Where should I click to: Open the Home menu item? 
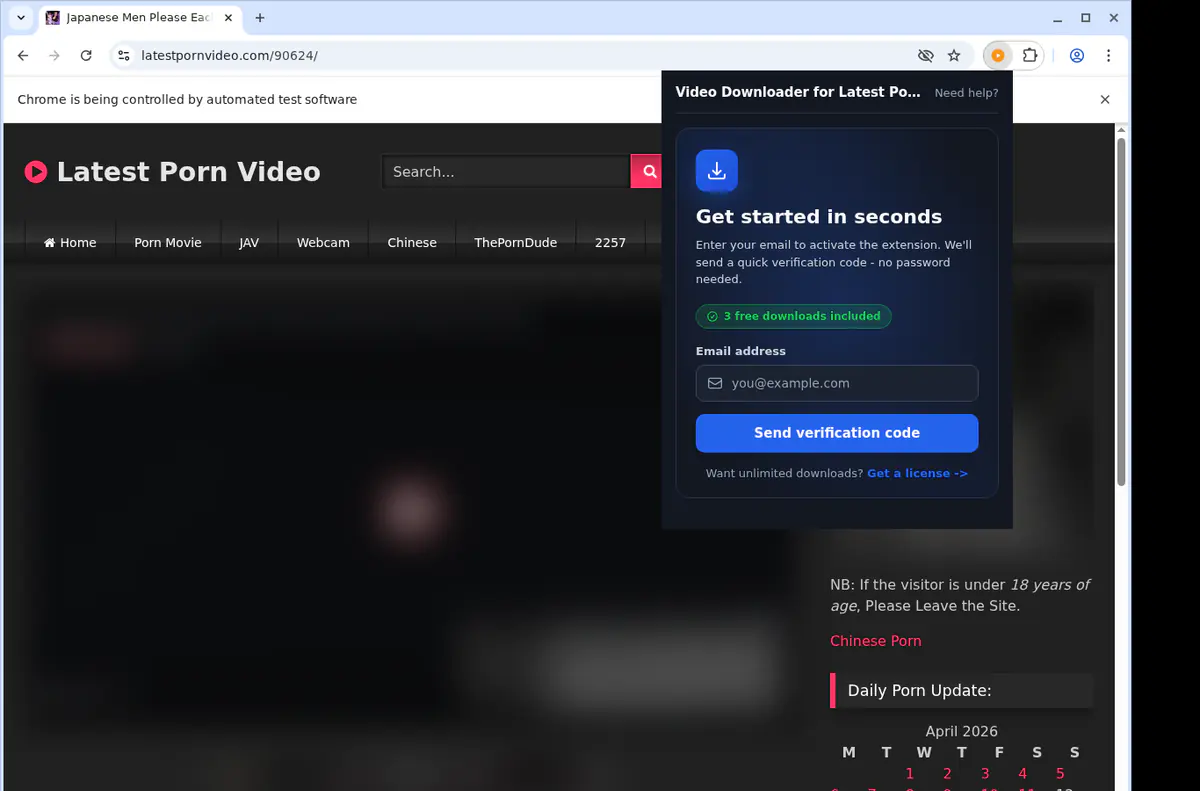coord(70,243)
